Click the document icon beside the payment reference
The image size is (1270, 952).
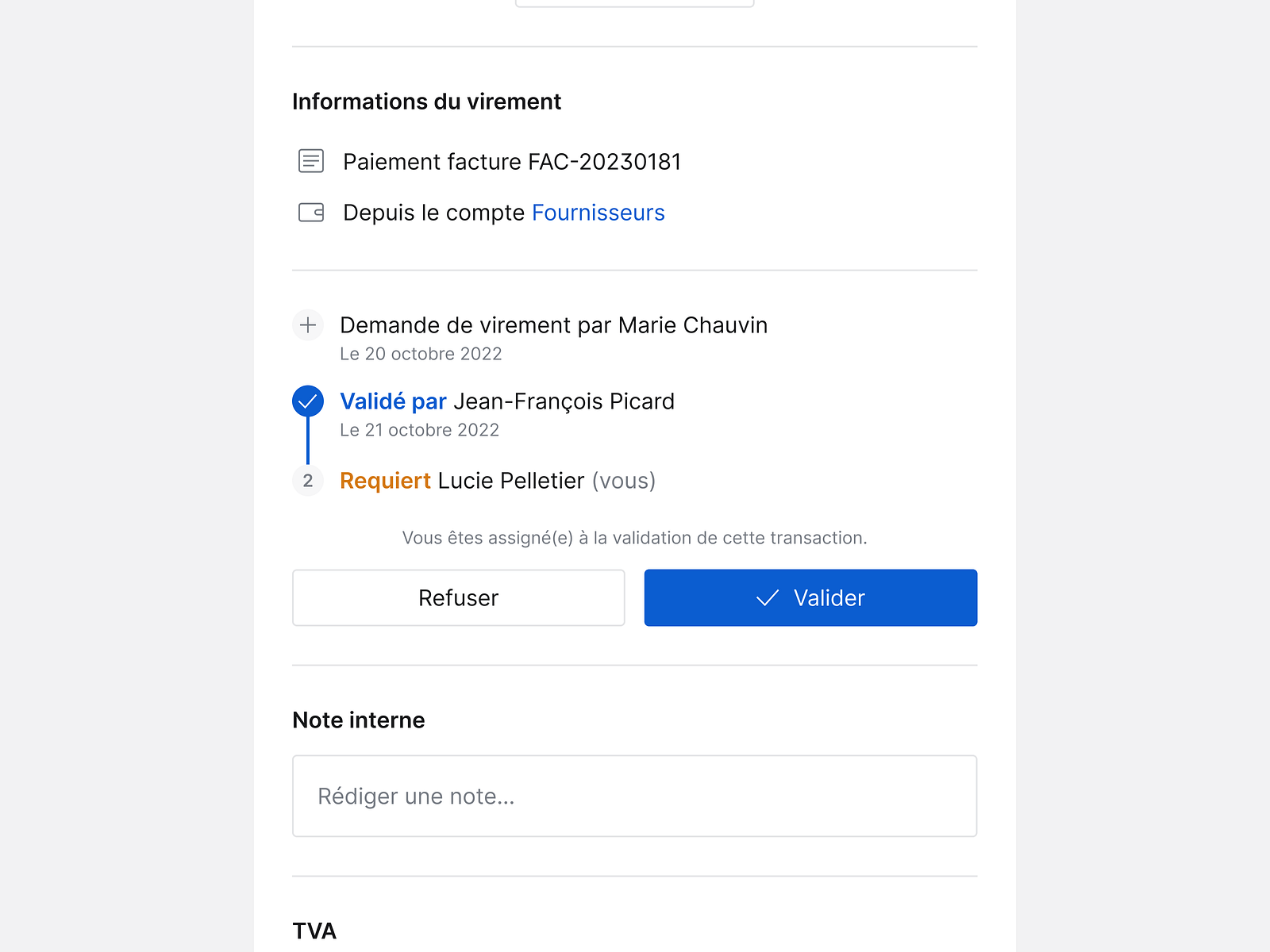pos(310,161)
